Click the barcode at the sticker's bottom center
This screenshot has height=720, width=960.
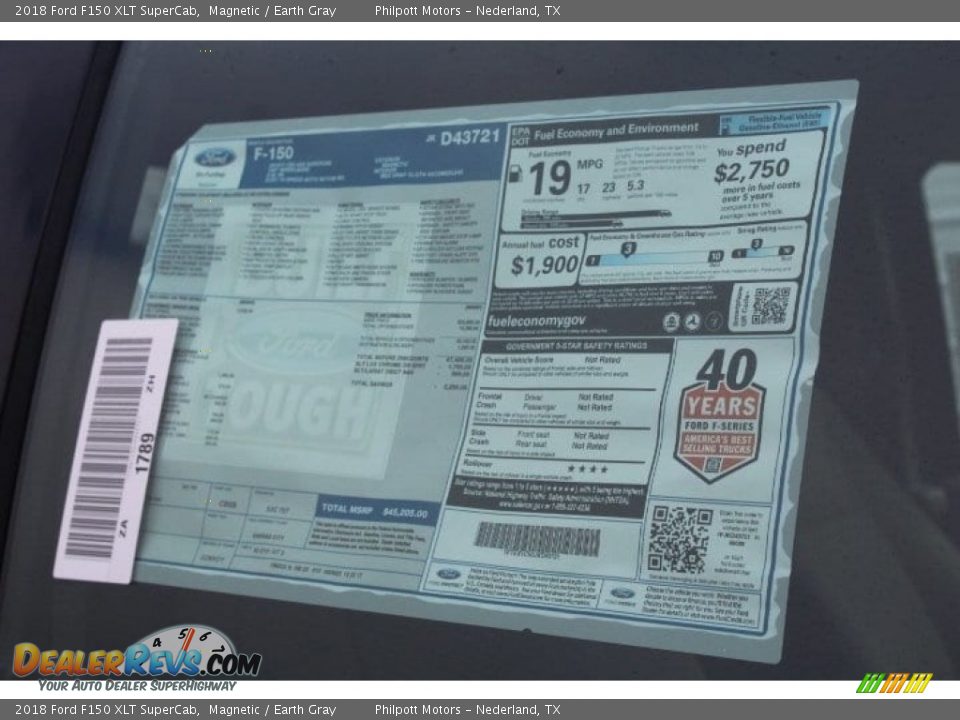(537, 540)
